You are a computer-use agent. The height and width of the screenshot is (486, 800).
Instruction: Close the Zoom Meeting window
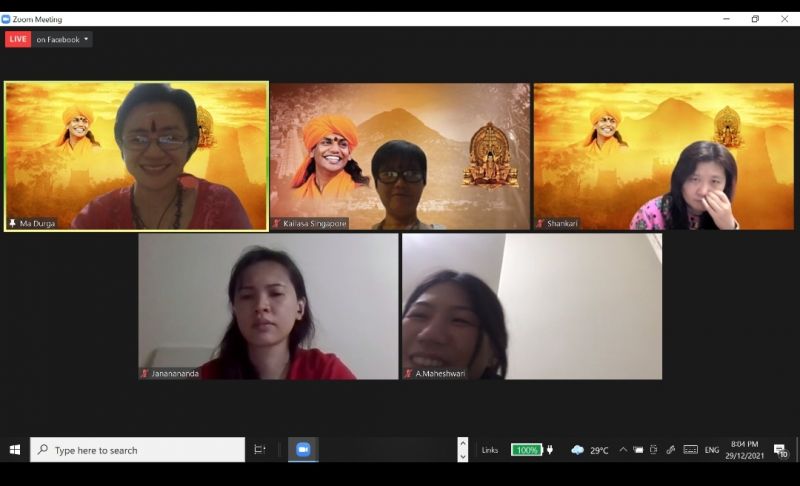[x=785, y=19]
